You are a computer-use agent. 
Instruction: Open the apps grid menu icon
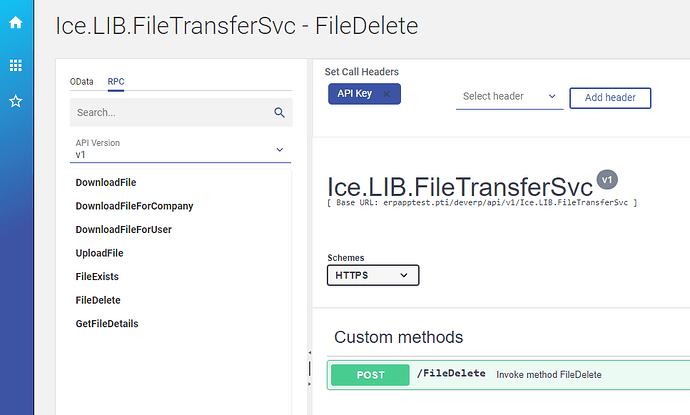click(15, 65)
